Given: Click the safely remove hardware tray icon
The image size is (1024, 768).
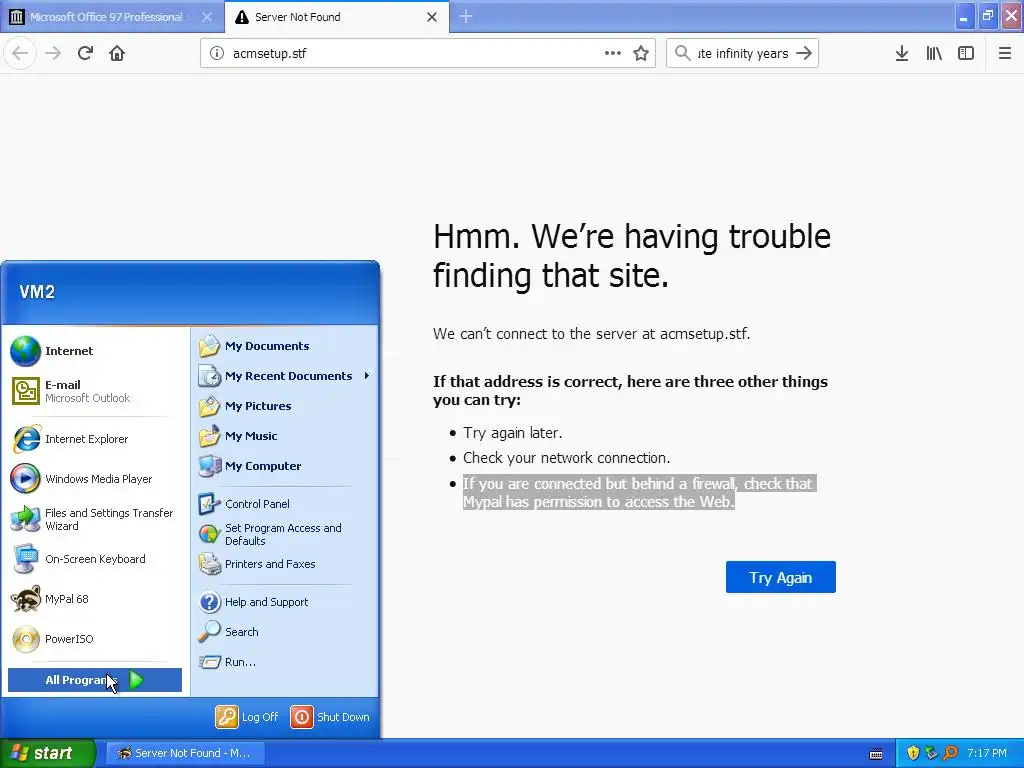Looking at the screenshot, I should click(931, 753).
